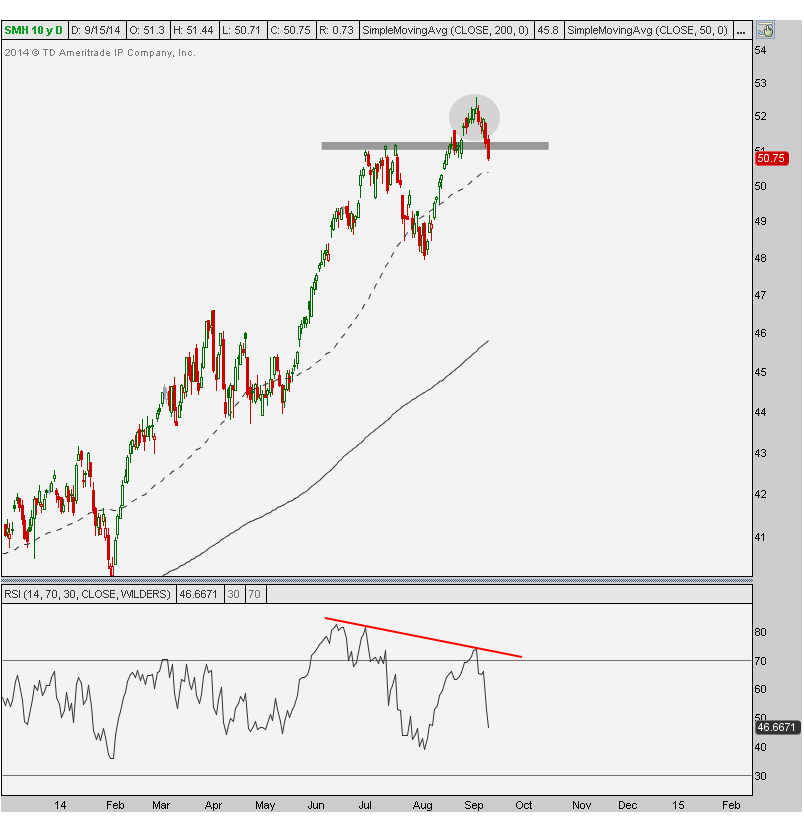Click the header close readout C: 50.75
The image size is (804, 836).
tap(291, 30)
